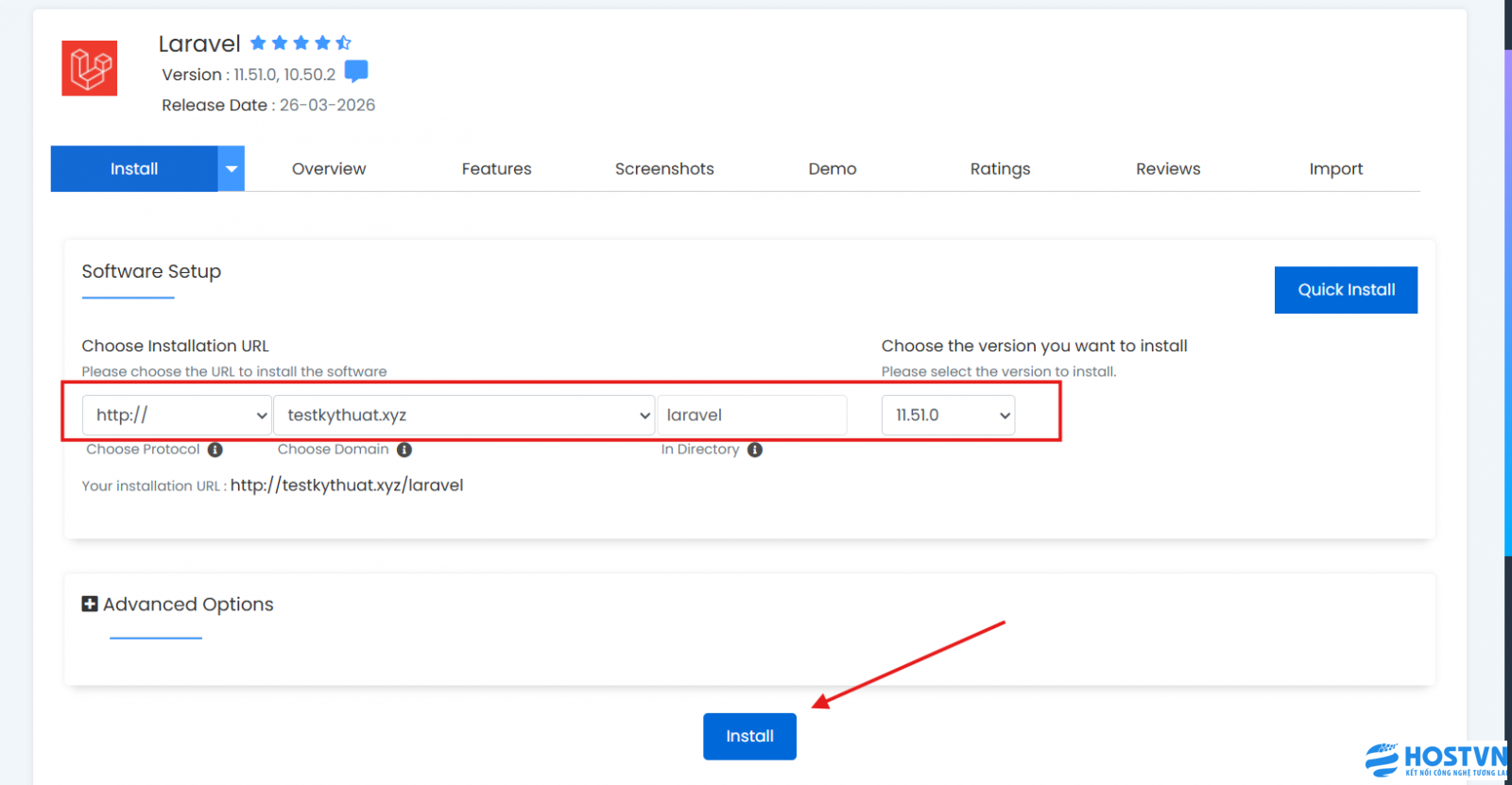Click the laravel directory input field
The height and width of the screenshot is (785, 1512).
(x=752, y=415)
